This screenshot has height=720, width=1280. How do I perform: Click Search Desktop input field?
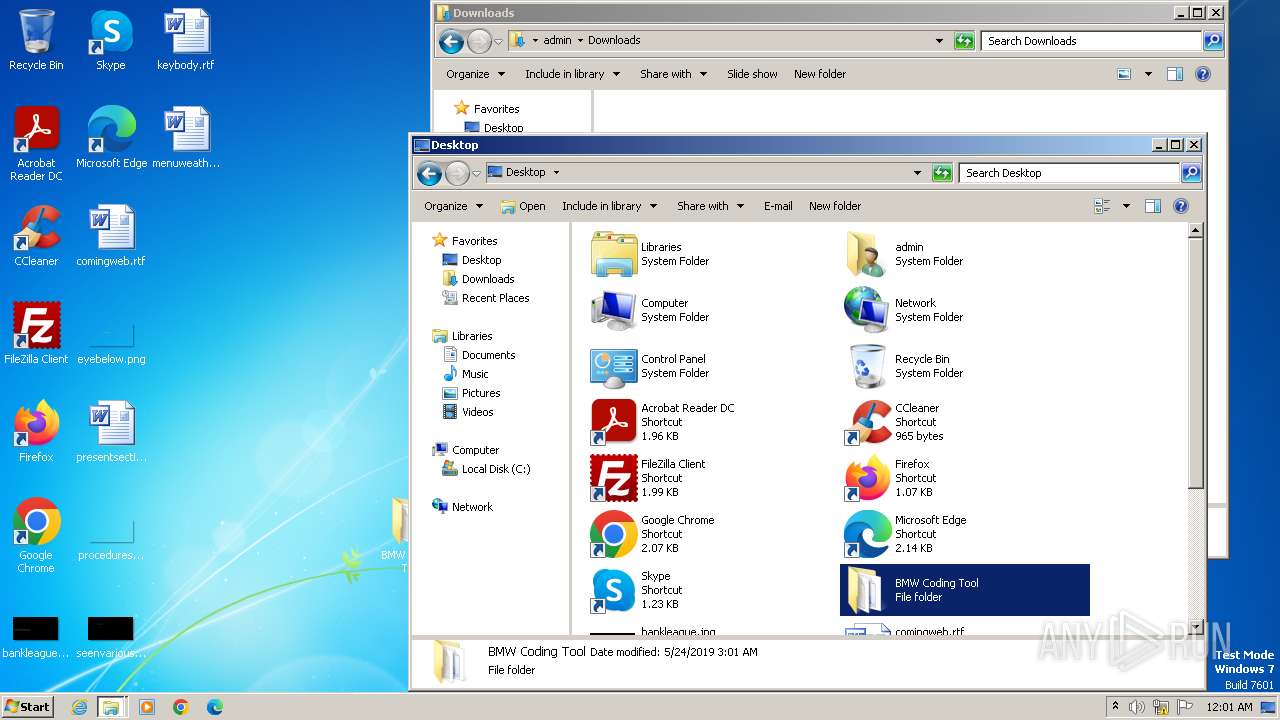click(1069, 173)
